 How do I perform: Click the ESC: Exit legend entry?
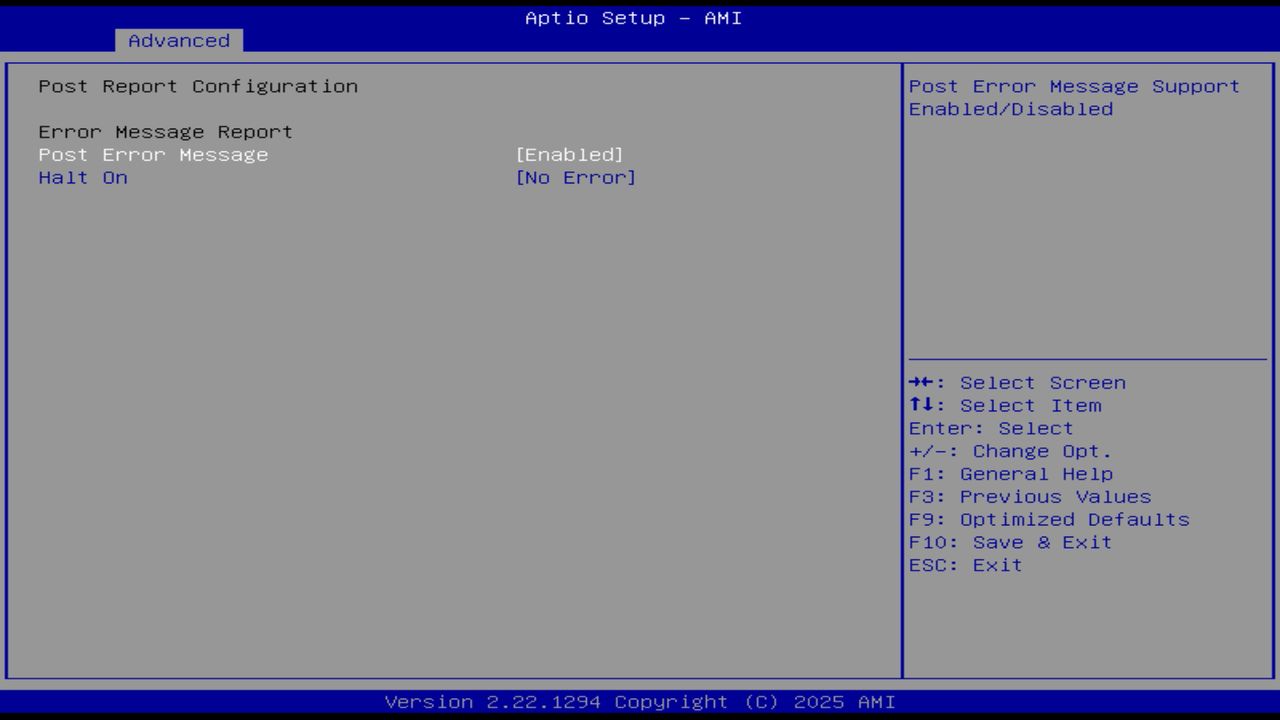tap(965, 564)
